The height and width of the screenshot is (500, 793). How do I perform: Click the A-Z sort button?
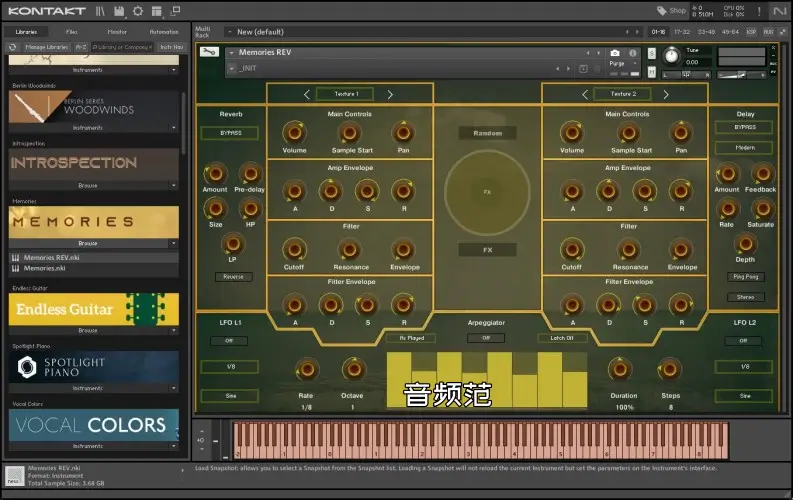click(81, 47)
